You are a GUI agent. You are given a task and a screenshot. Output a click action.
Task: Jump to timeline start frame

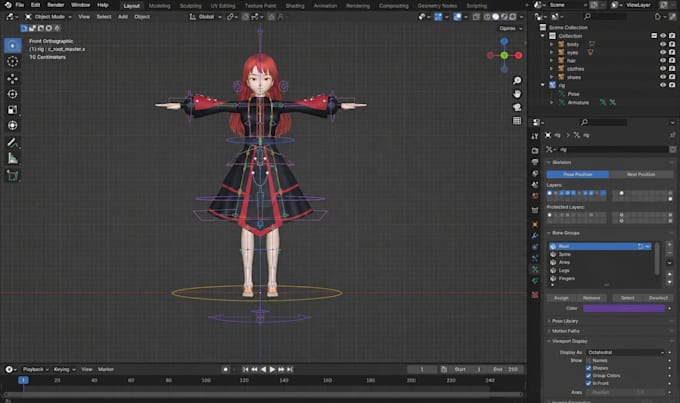click(245, 370)
